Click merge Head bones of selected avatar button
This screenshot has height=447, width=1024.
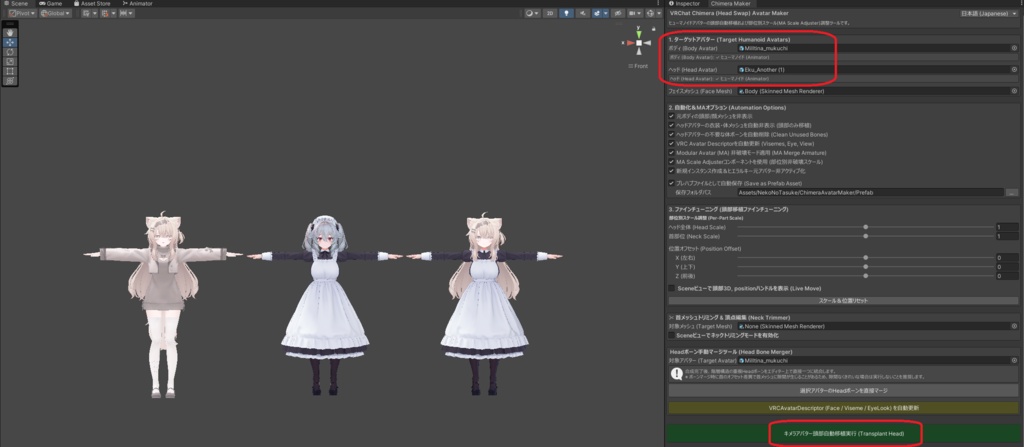pyautogui.click(x=843, y=390)
